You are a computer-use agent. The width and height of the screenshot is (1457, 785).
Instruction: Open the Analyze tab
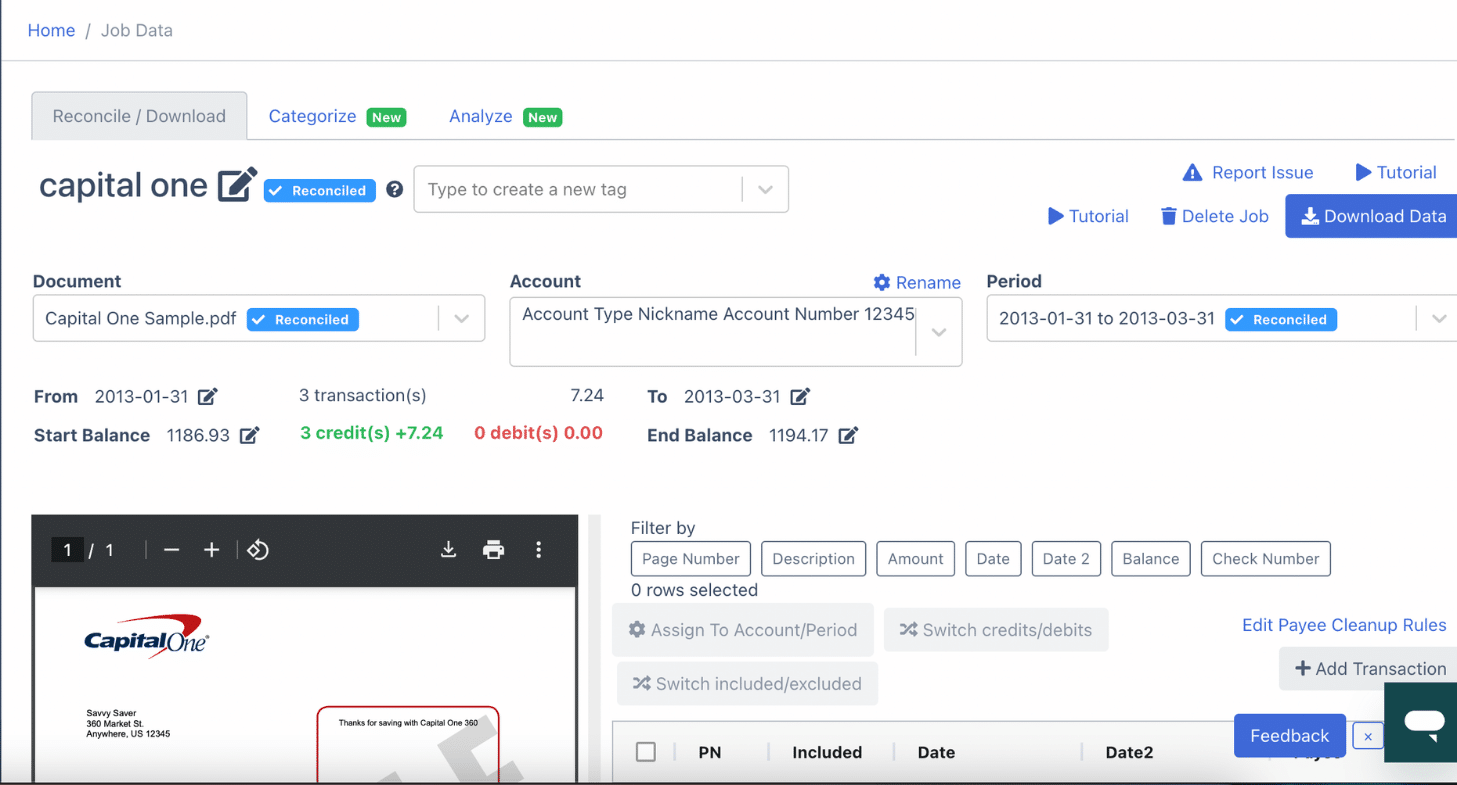480,116
